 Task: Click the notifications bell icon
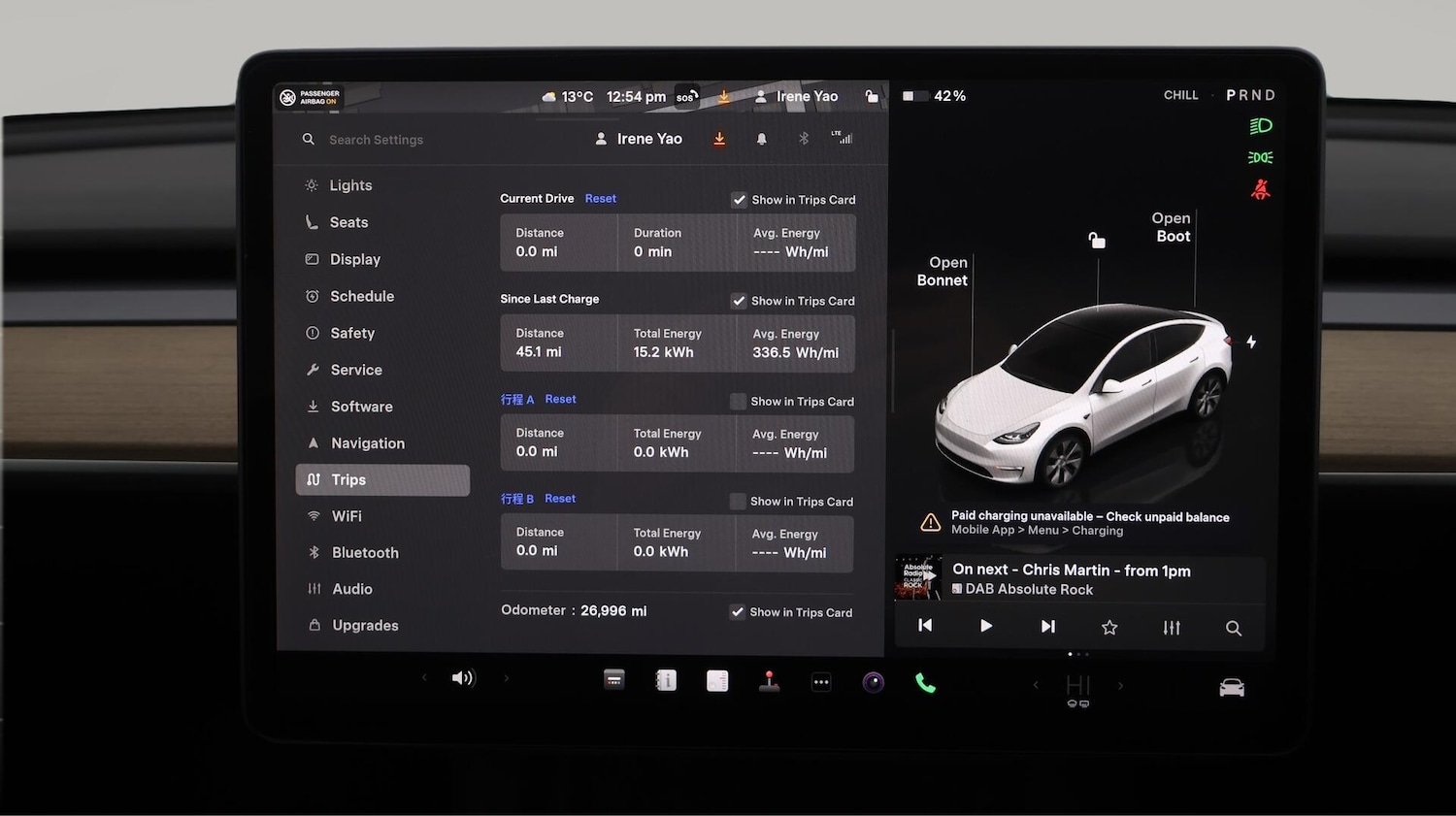click(x=762, y=138)
